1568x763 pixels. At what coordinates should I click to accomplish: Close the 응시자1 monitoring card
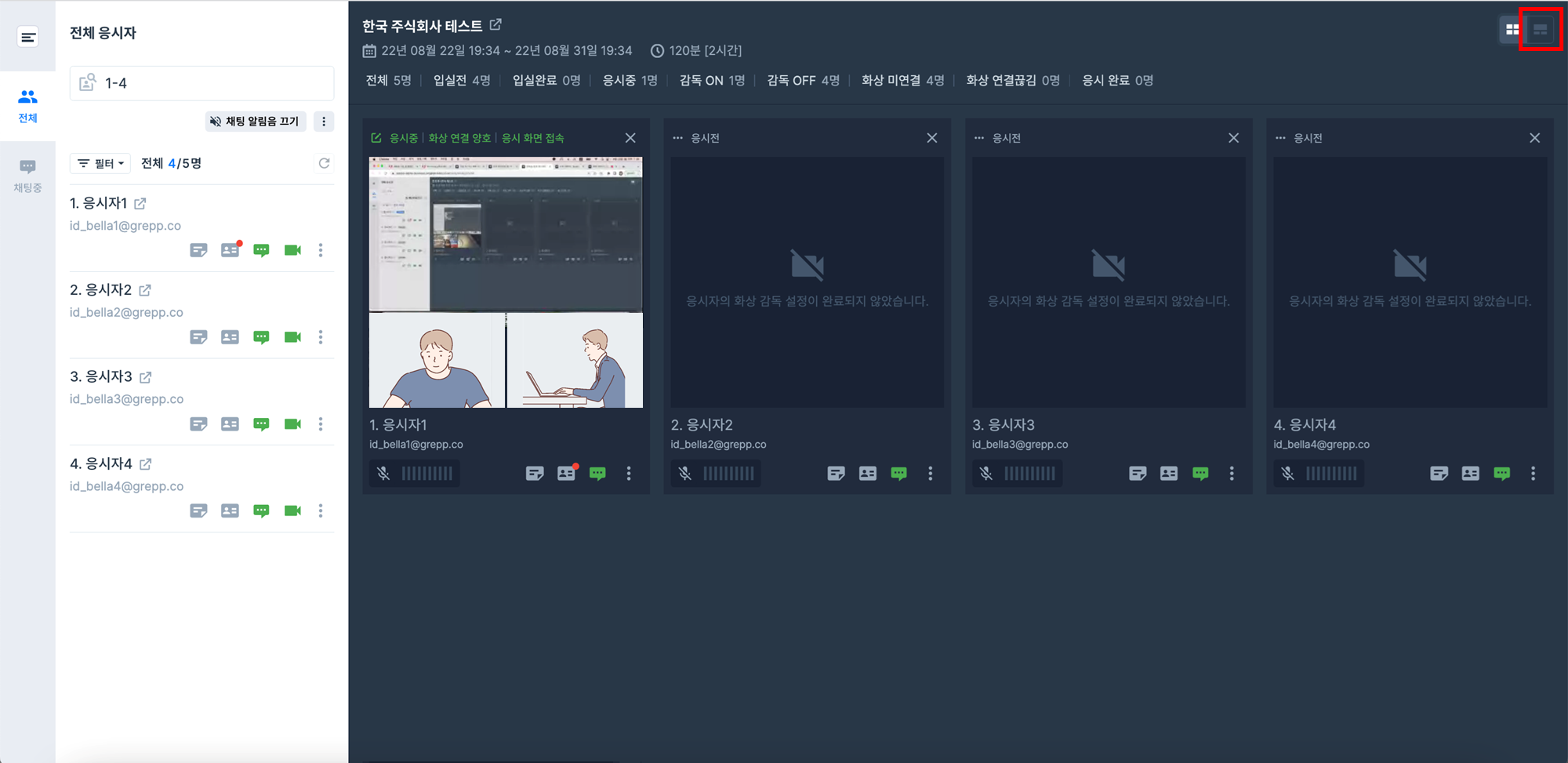pos(630,138)
